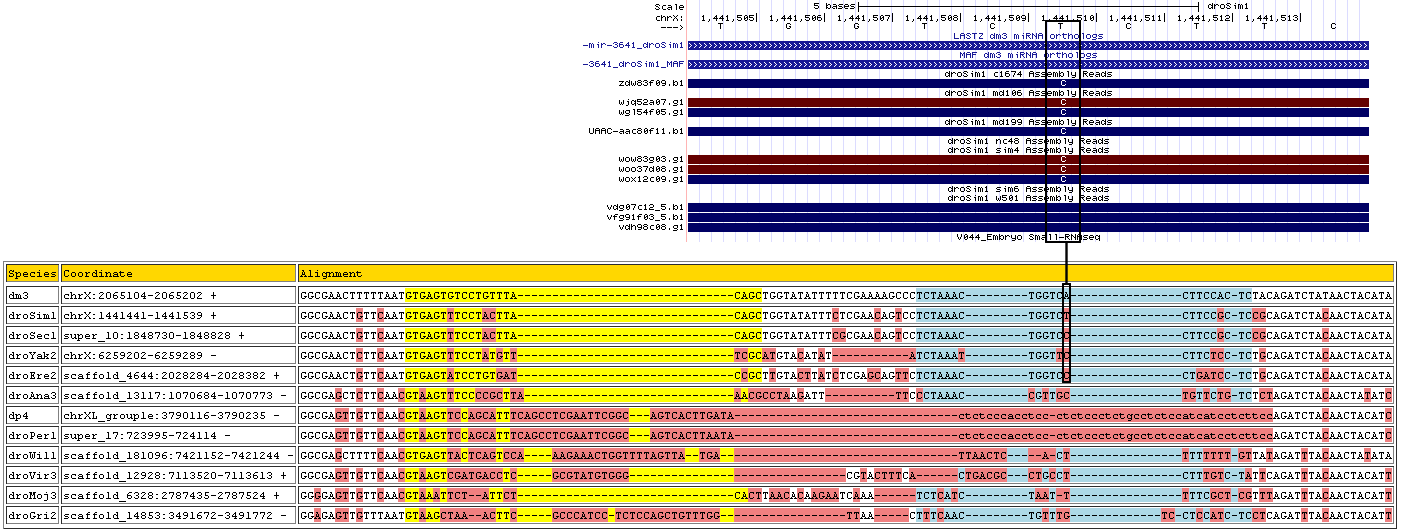Click the V044_Embryo Small-RNAseq track title
The image size is (1401, 531).
pyautogui.click(x=1028, y=238)
